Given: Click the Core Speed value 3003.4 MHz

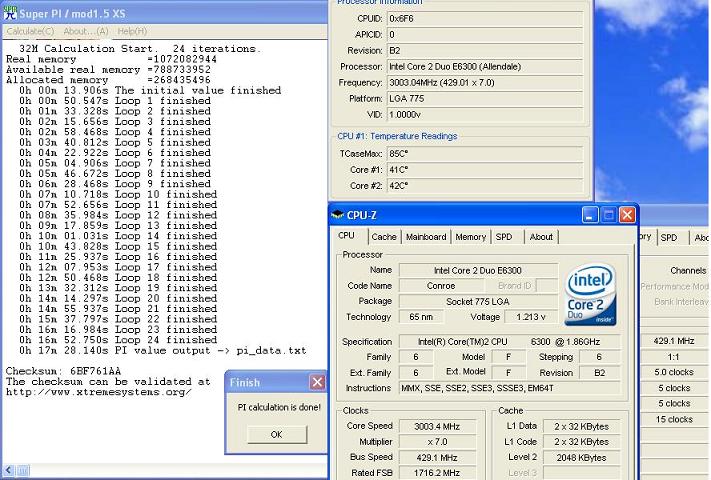Looking at the screenshot, I should pyautogui.click(x=437, y=427).
